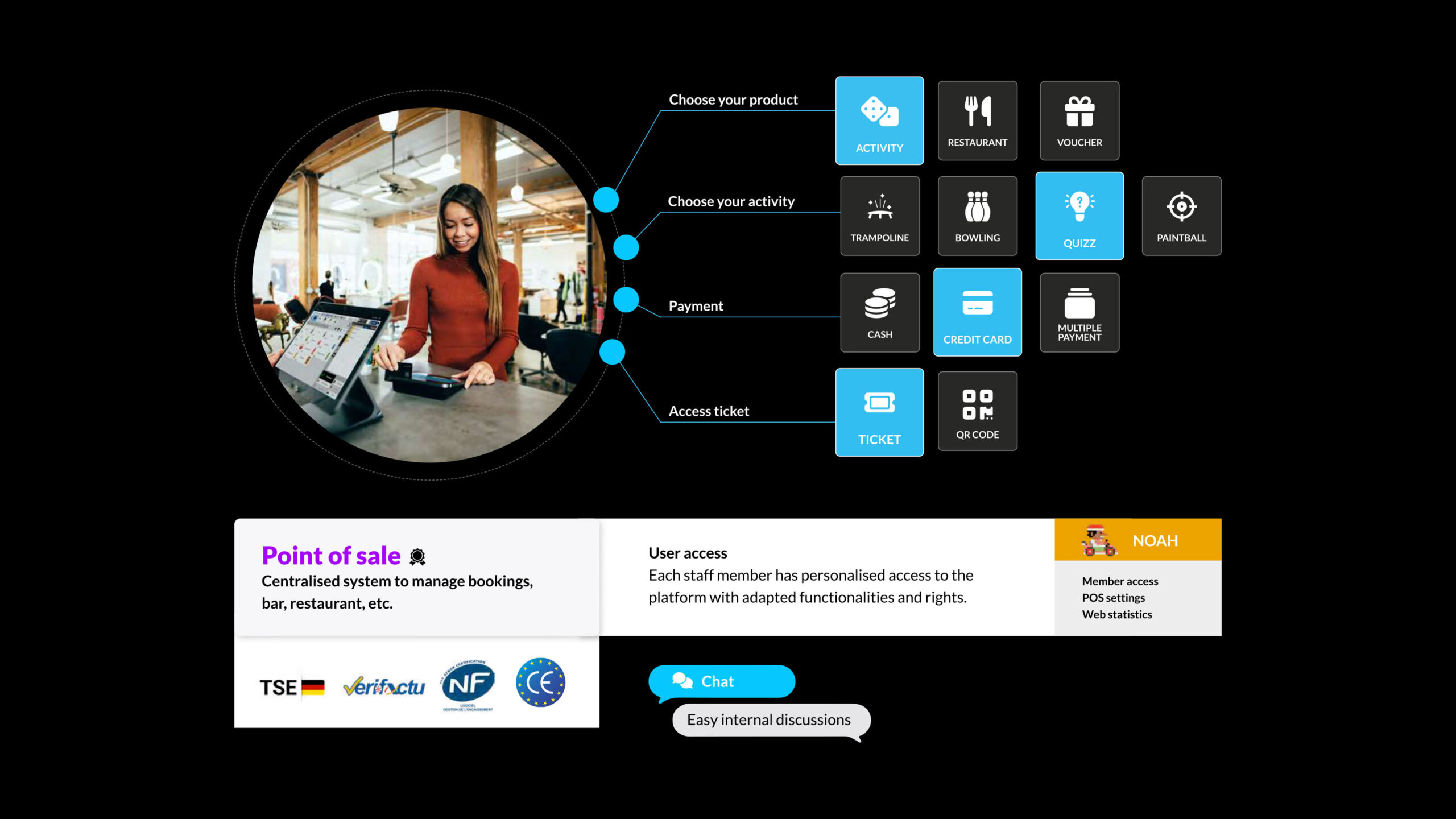
Task: Select the Voucher gift icon tile
Action: tap(1079, 121)
